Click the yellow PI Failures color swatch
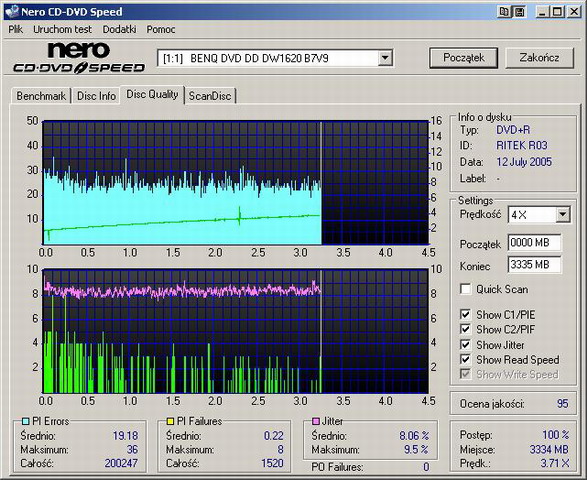The image size is (587, 480). pos(170,421)
